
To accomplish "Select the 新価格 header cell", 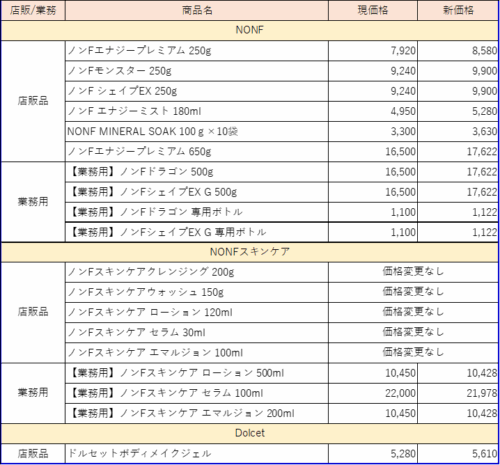I will pyautogui.click(x=458, y=10).
